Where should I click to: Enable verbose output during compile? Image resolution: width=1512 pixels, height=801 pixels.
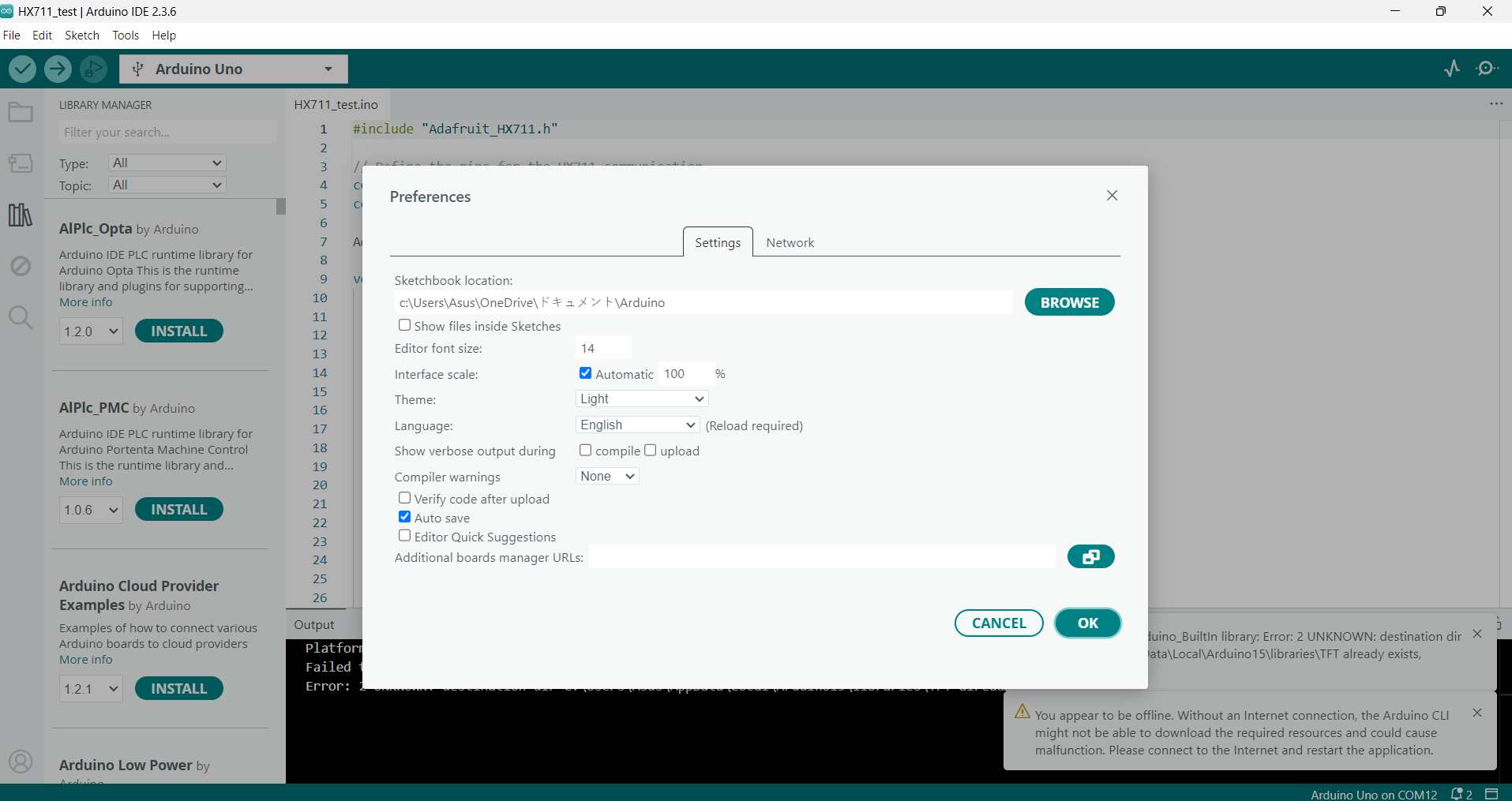585,450
